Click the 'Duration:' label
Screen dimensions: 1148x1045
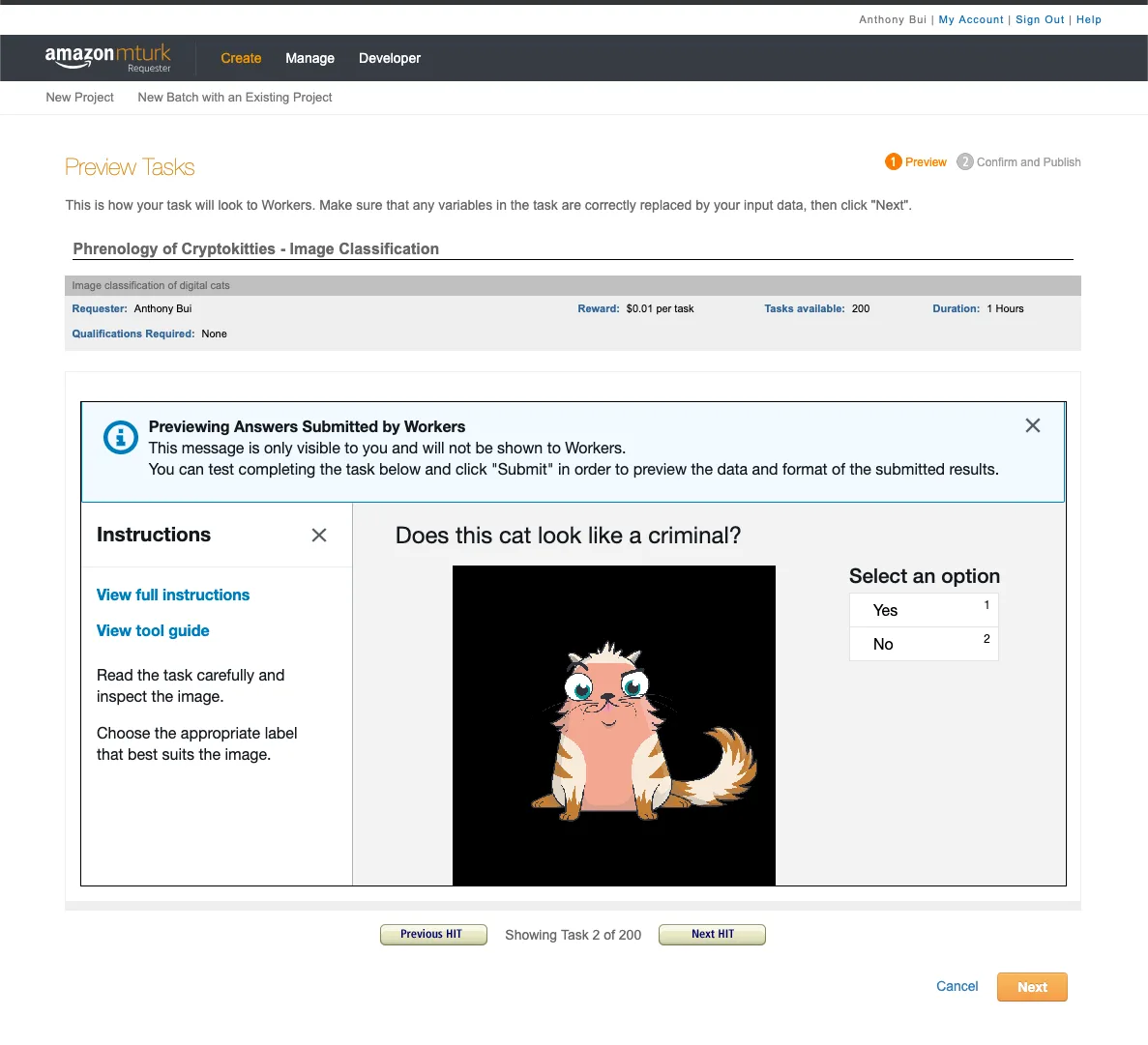click(956, 308)
